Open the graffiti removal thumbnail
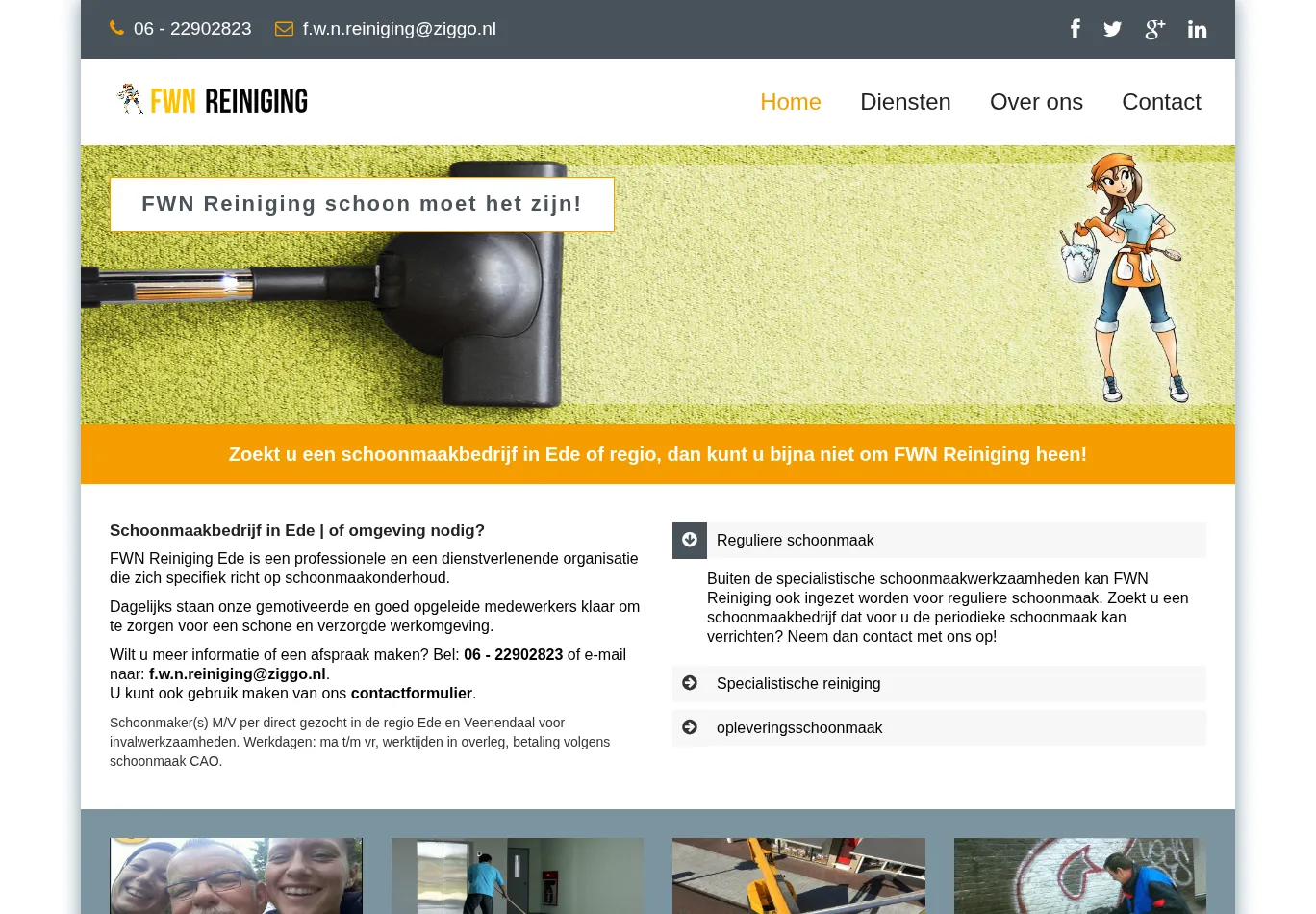The height and width of the screenshot is (914, 1316). coord(1079,876)
